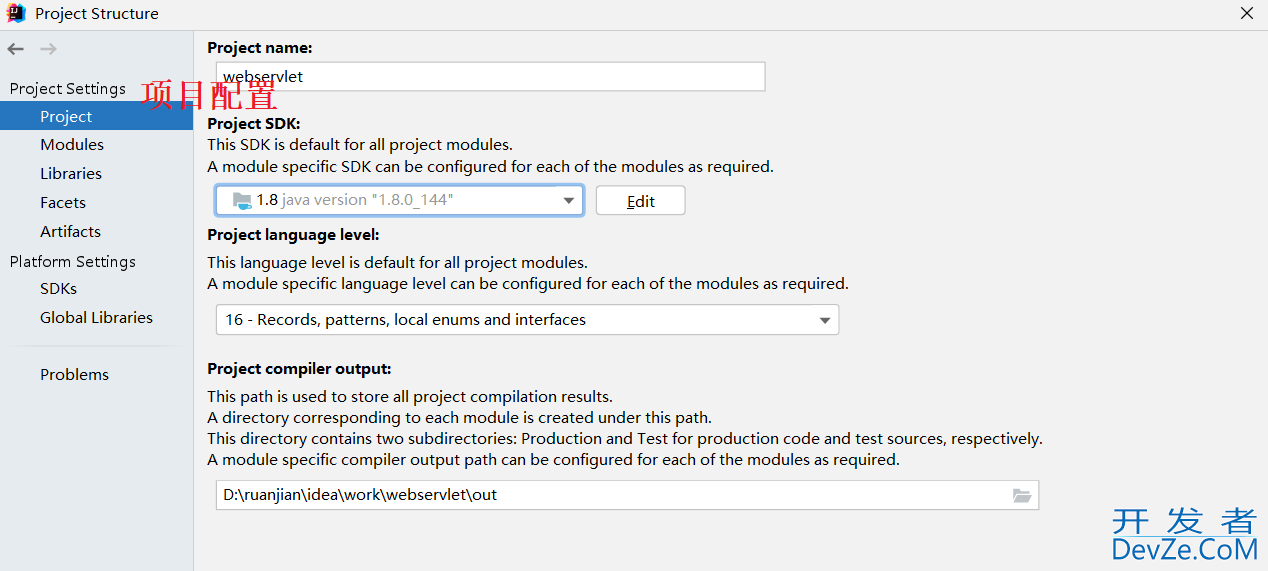Click the Project SDK label
1268x571 pixels.
[254, 124]
